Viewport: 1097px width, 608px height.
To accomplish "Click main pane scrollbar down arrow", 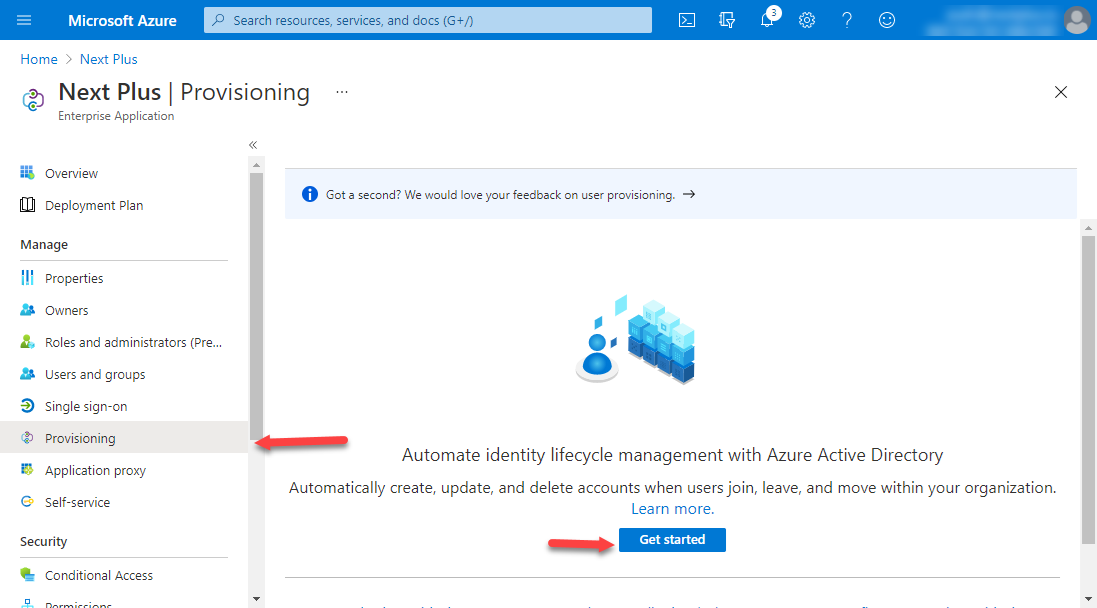I will (x=1089, y=600).
